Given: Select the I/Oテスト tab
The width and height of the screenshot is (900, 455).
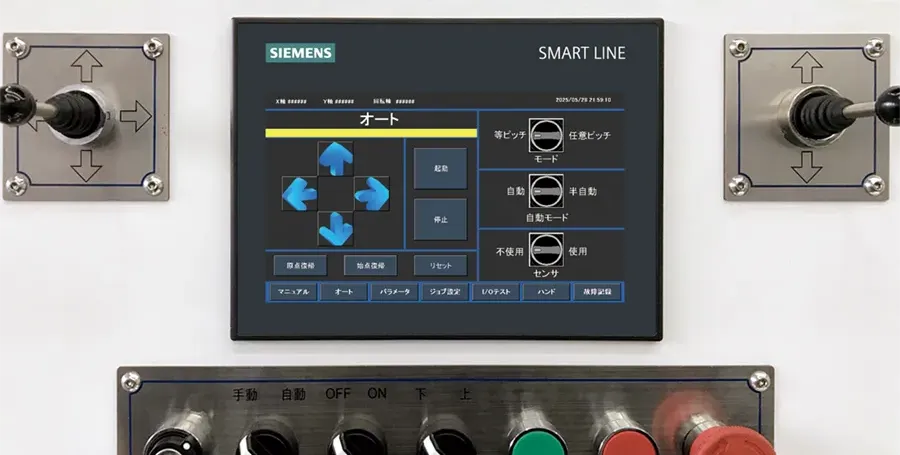Looking at the screenshot, I should click(x=496, y=292).
